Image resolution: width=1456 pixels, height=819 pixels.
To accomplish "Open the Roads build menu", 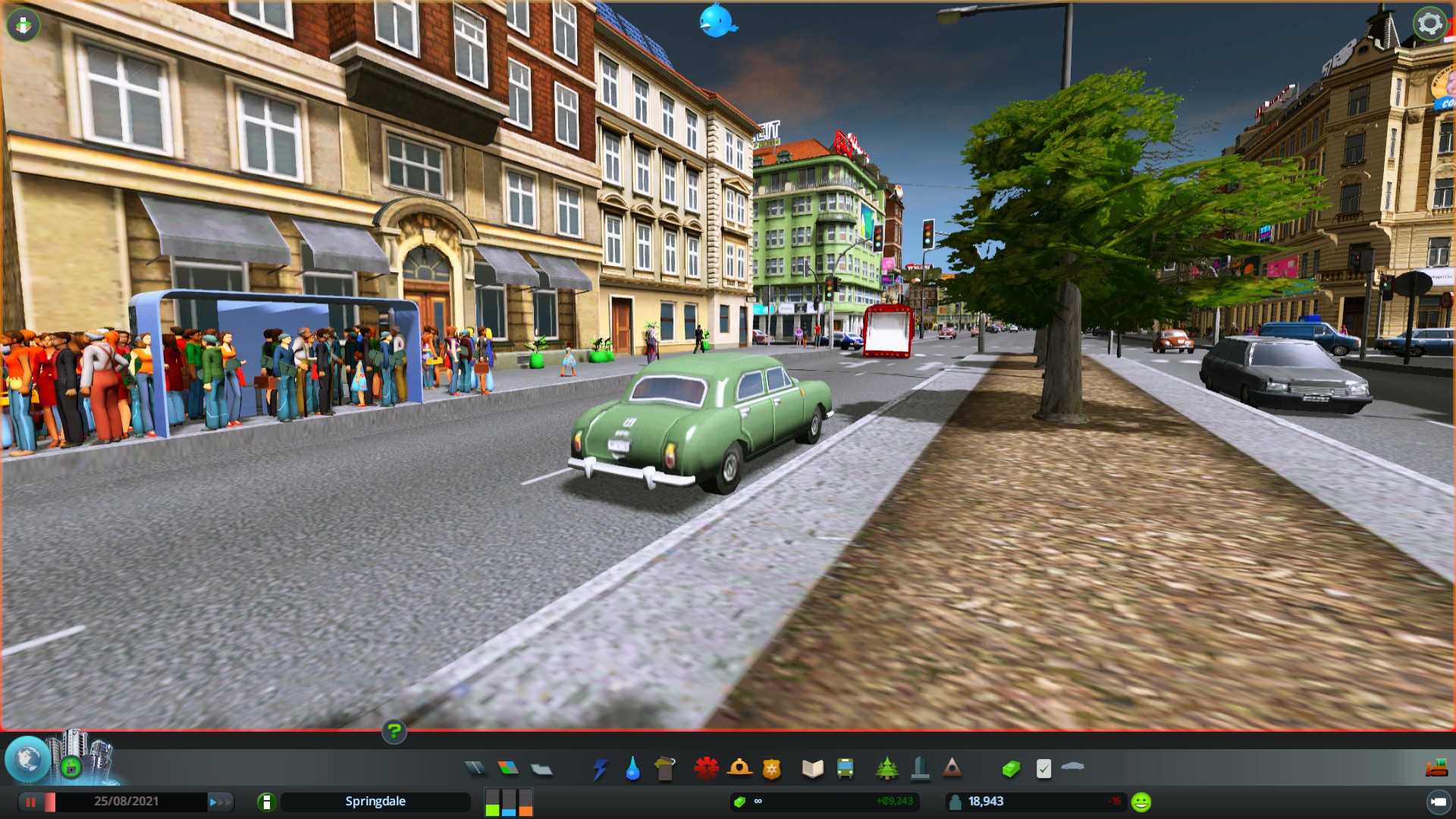I will (x=475, y=769).
